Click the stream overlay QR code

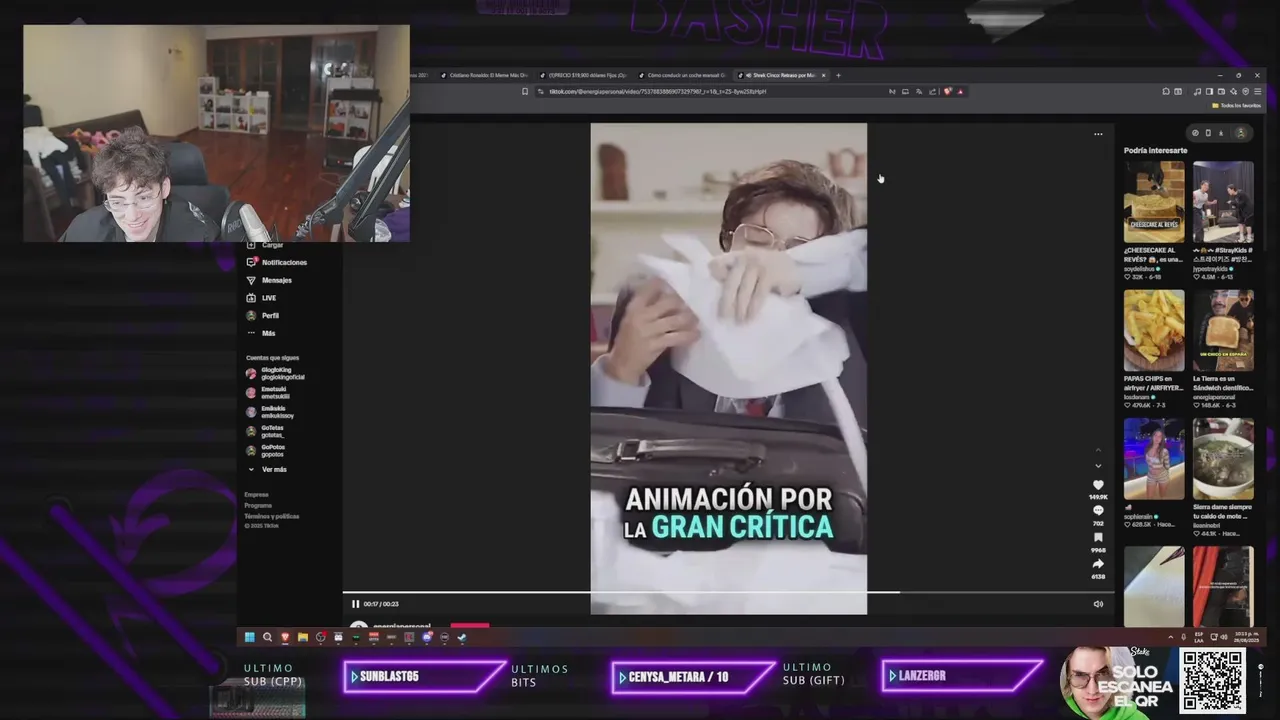1212,681
